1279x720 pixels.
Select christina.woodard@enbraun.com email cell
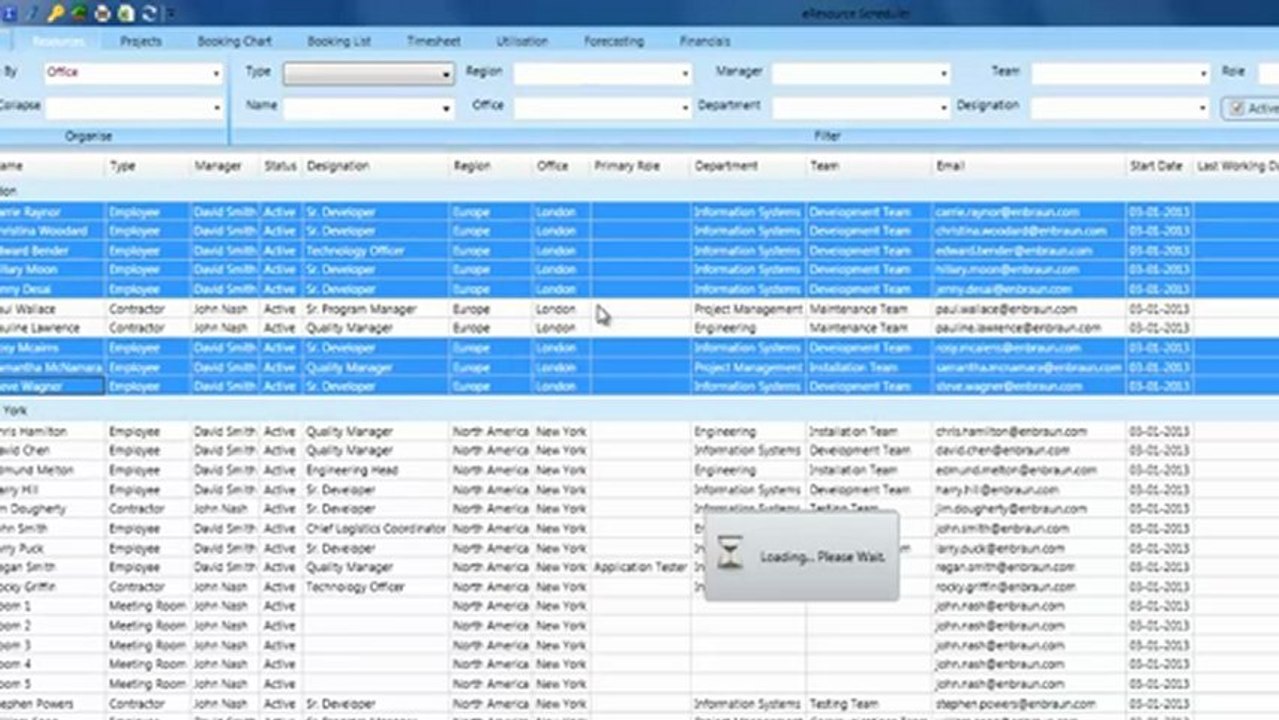[x=1029, y=231]
